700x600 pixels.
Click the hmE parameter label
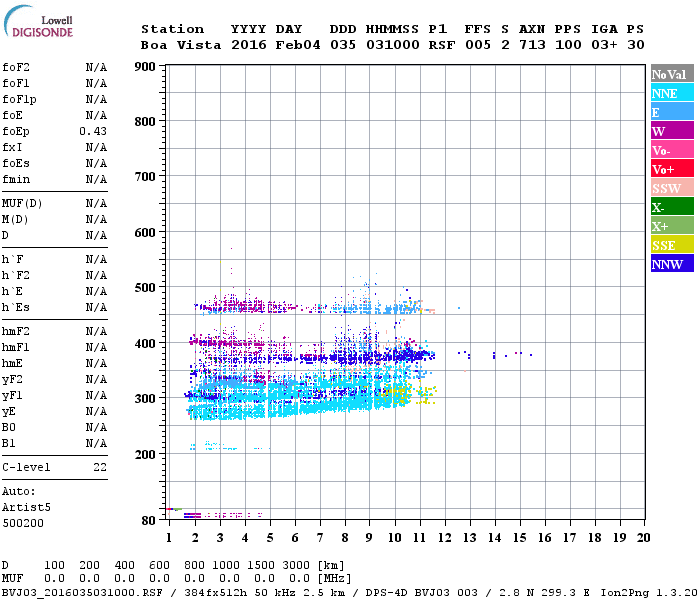click(12, 363)
